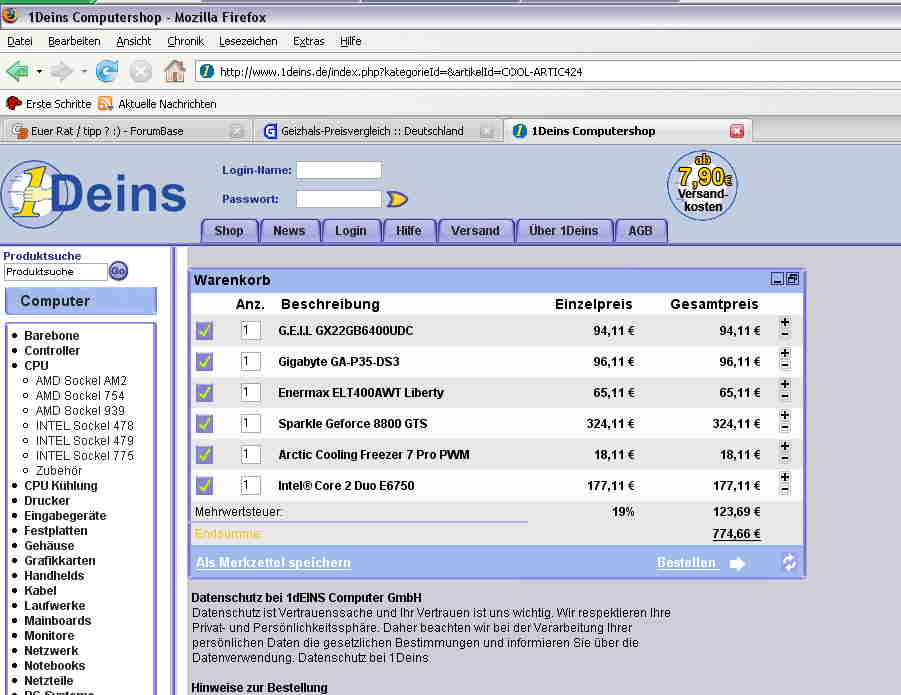Image resolution: width=901 pixels, height=695 pixels.
Task: Open the Shop navigation tab
Action: click(229, 231)
